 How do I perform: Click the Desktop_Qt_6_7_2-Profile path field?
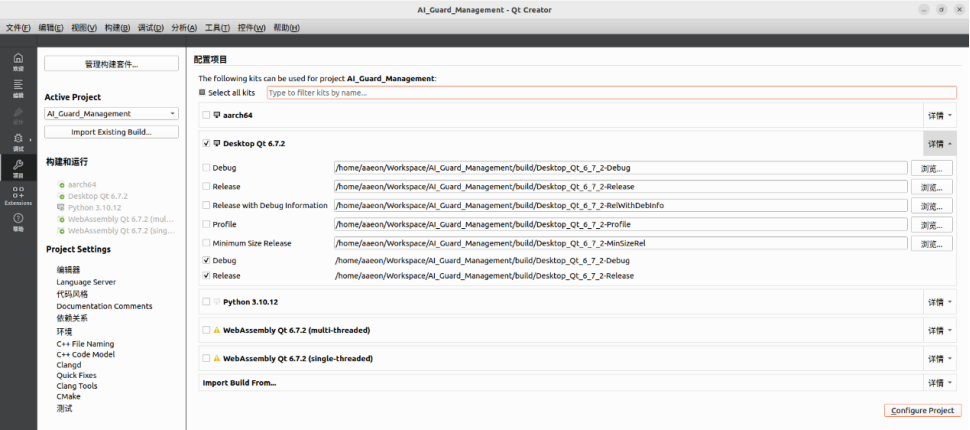(620, 225)
